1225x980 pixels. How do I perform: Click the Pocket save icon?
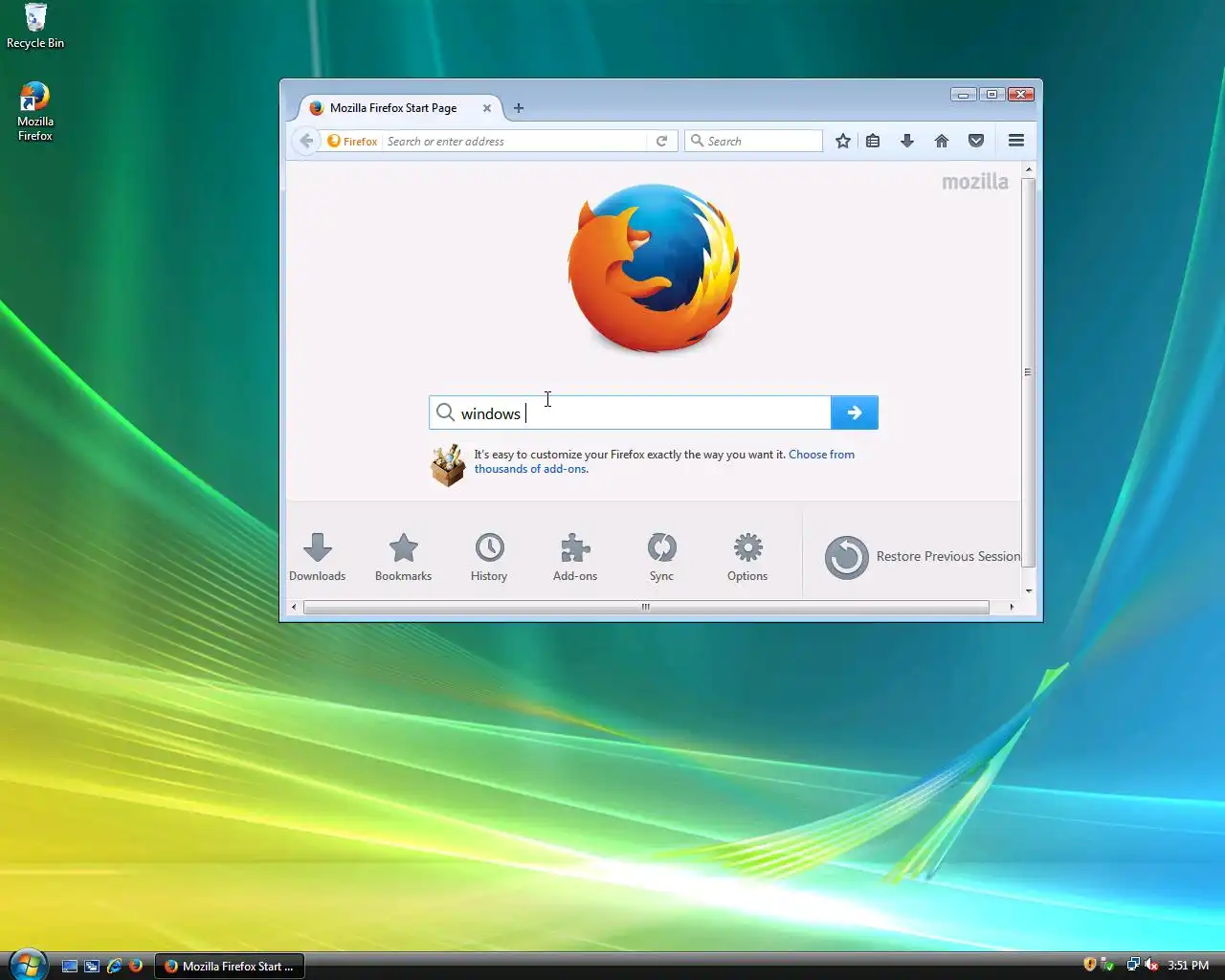(x=976, y=141)
